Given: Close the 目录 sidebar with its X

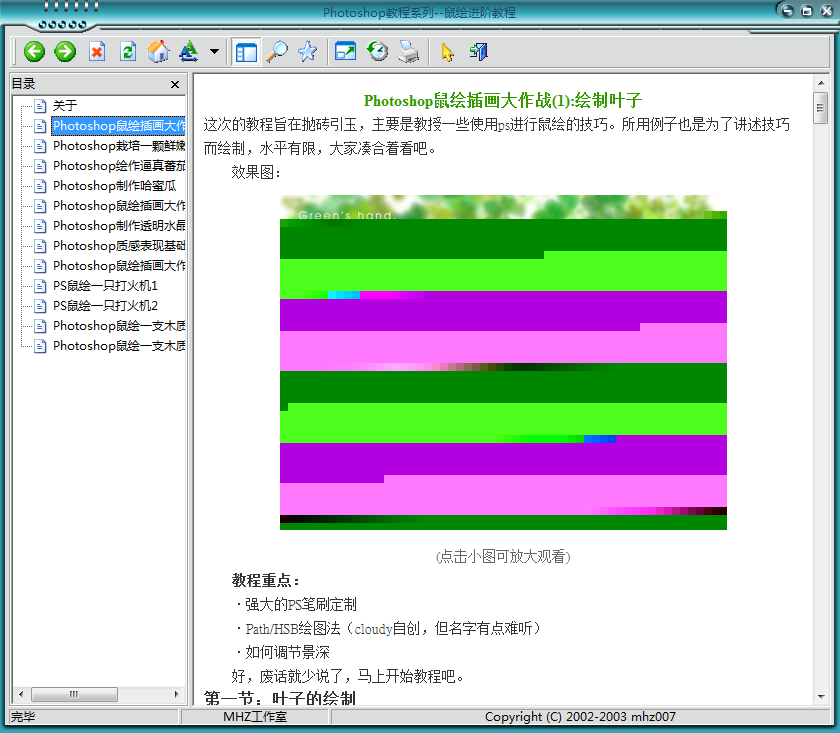Looking at the screenshot, I should [175, 85].
